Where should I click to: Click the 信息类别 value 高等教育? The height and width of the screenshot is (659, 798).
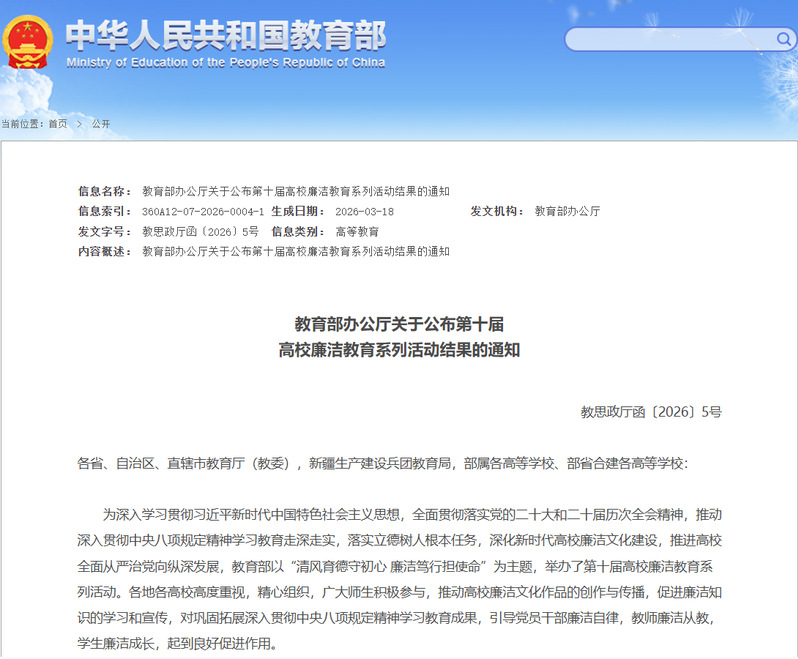coord(357,231)
